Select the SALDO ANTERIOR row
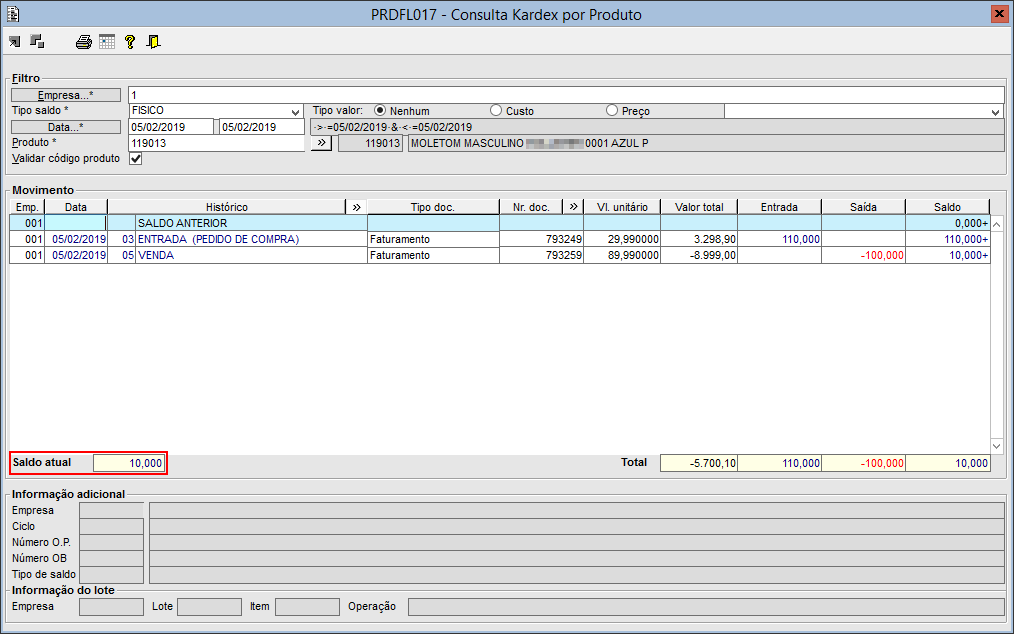1014x634 pixels. (500, 223)
